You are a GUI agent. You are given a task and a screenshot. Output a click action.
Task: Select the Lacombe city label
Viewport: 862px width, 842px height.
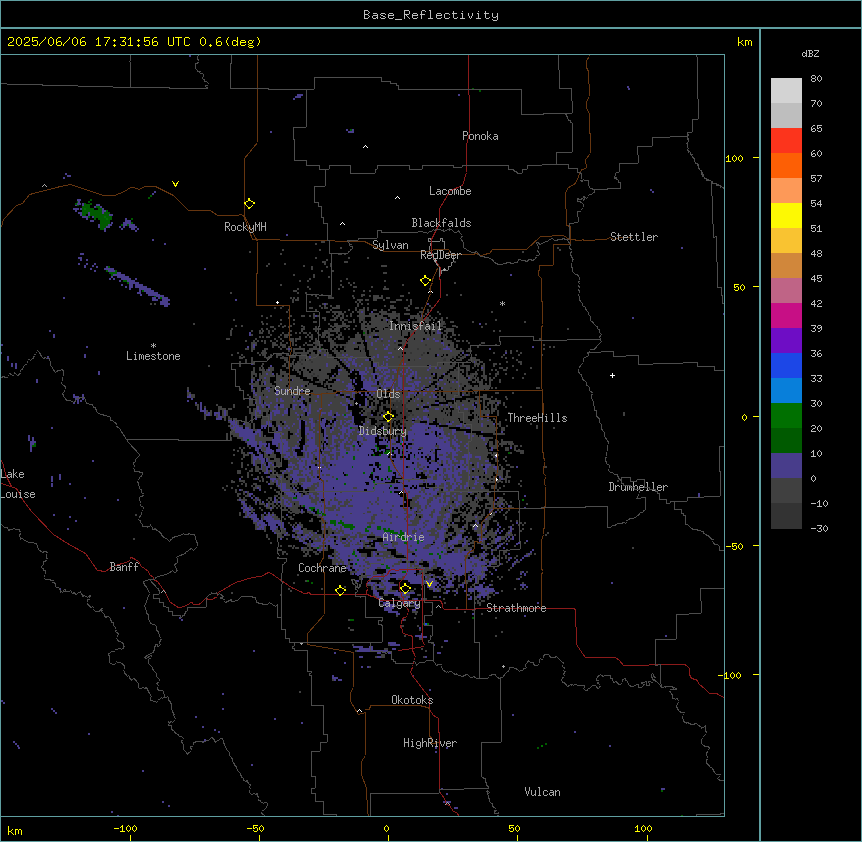(x=450, y=191)
